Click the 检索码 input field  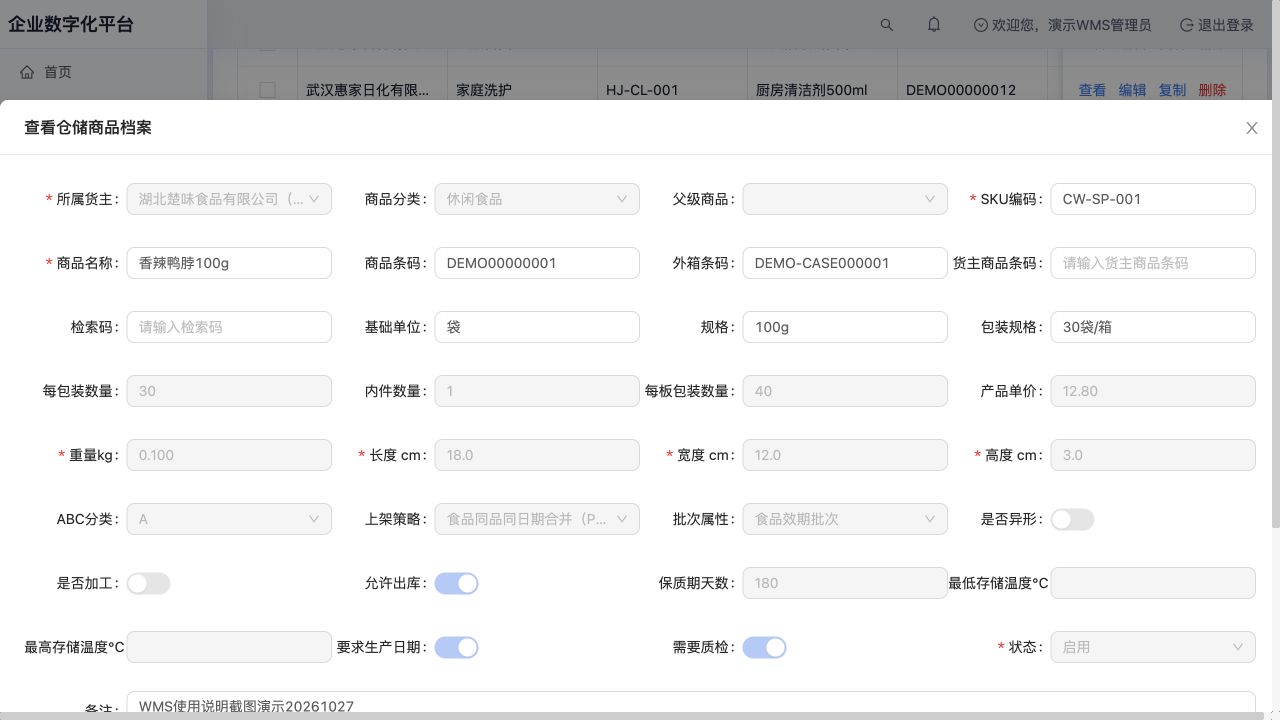click(229, 327)
